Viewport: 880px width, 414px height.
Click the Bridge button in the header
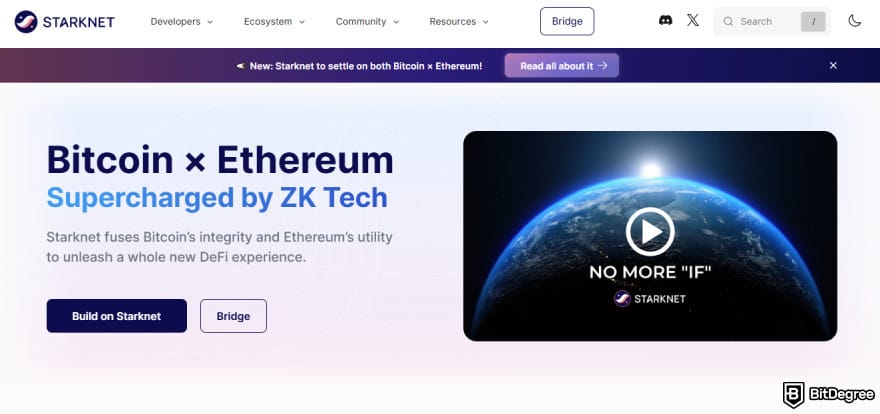pyautogui.click(x=567, y=21)
